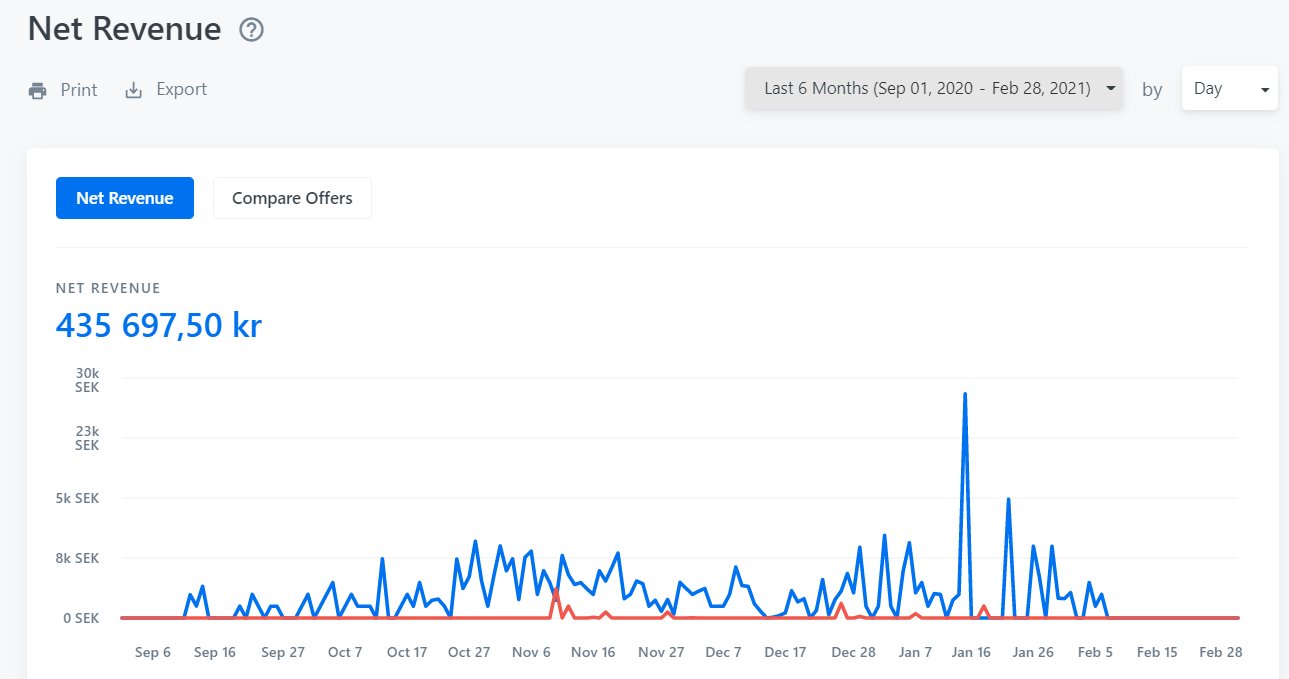Viewport: 1289px width, 679px height.
Task: Click the Oct 27 x-axis label
Action: pos(469,652)
